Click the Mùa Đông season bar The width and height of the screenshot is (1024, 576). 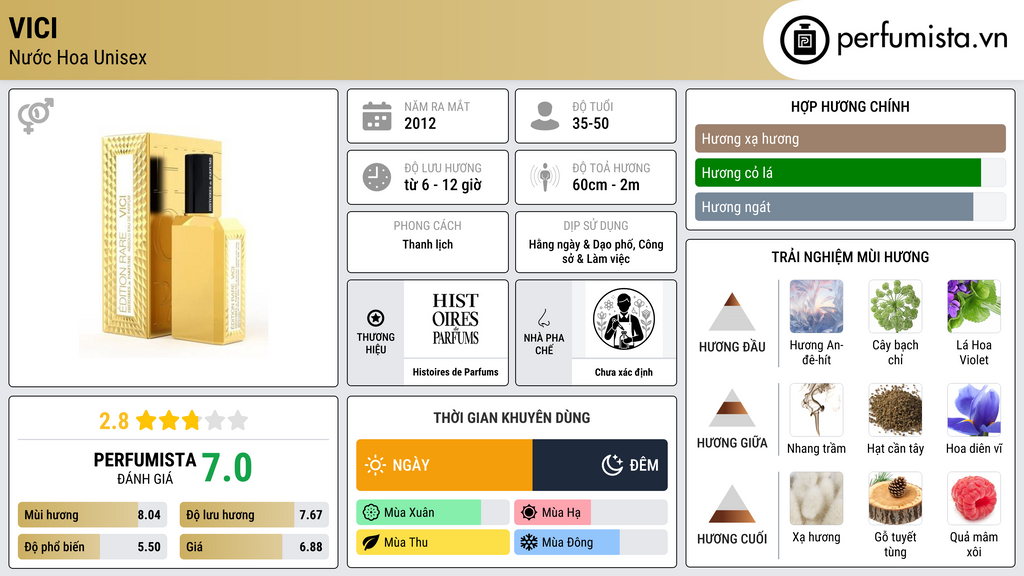tap(591, 543)
